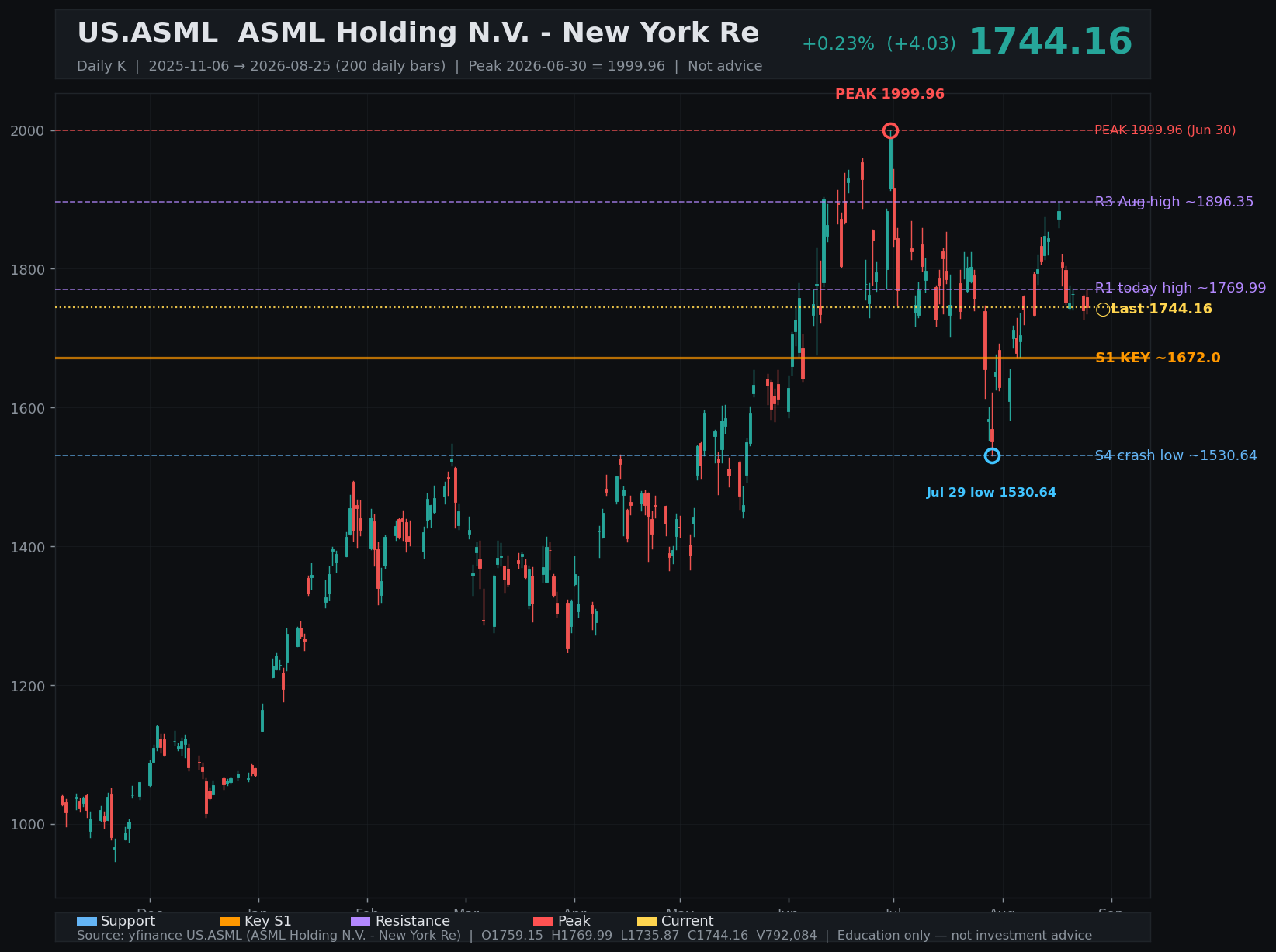Click the 'Jul 29 low 1530.64' annotation
The height and width of the screenshot is (952, 1276).
pos(991,493)
